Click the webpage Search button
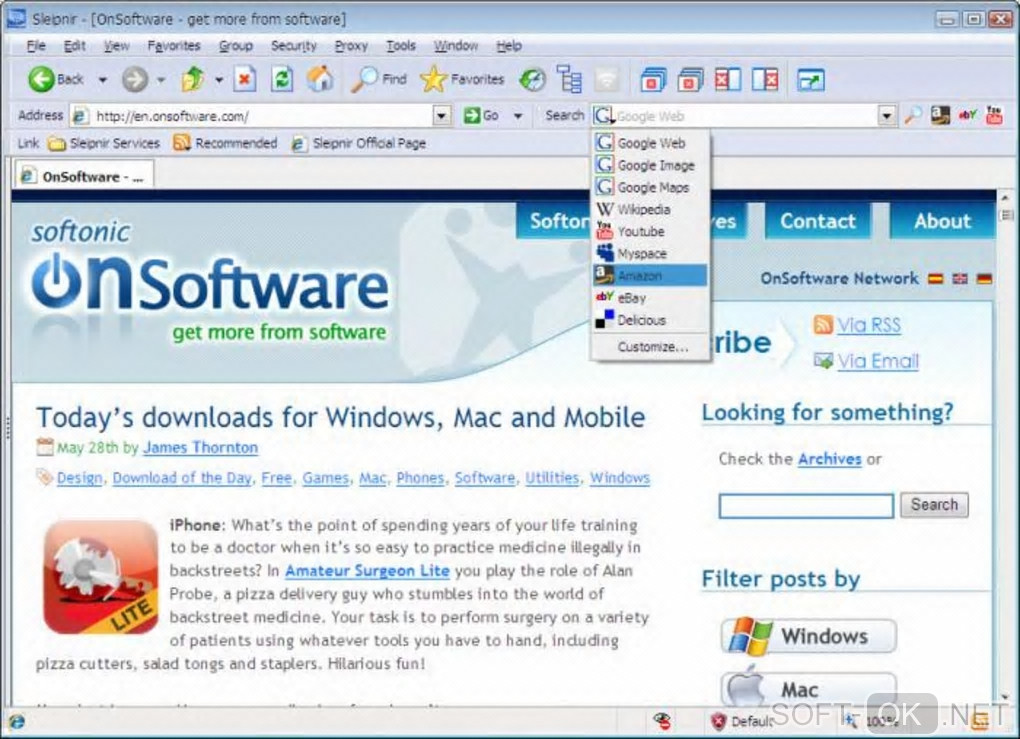Viewport: 1020px width, 739px height. (x=934, y=505)
